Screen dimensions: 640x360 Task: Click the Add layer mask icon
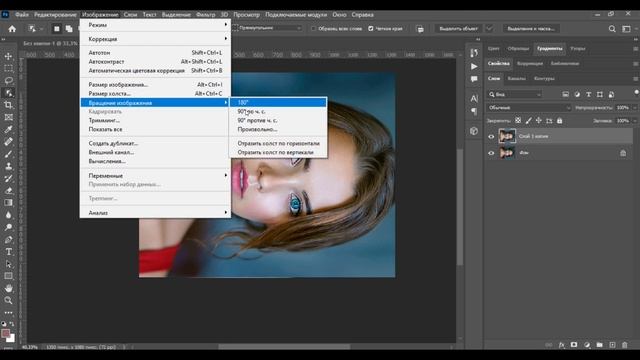(x=574, y=345)
